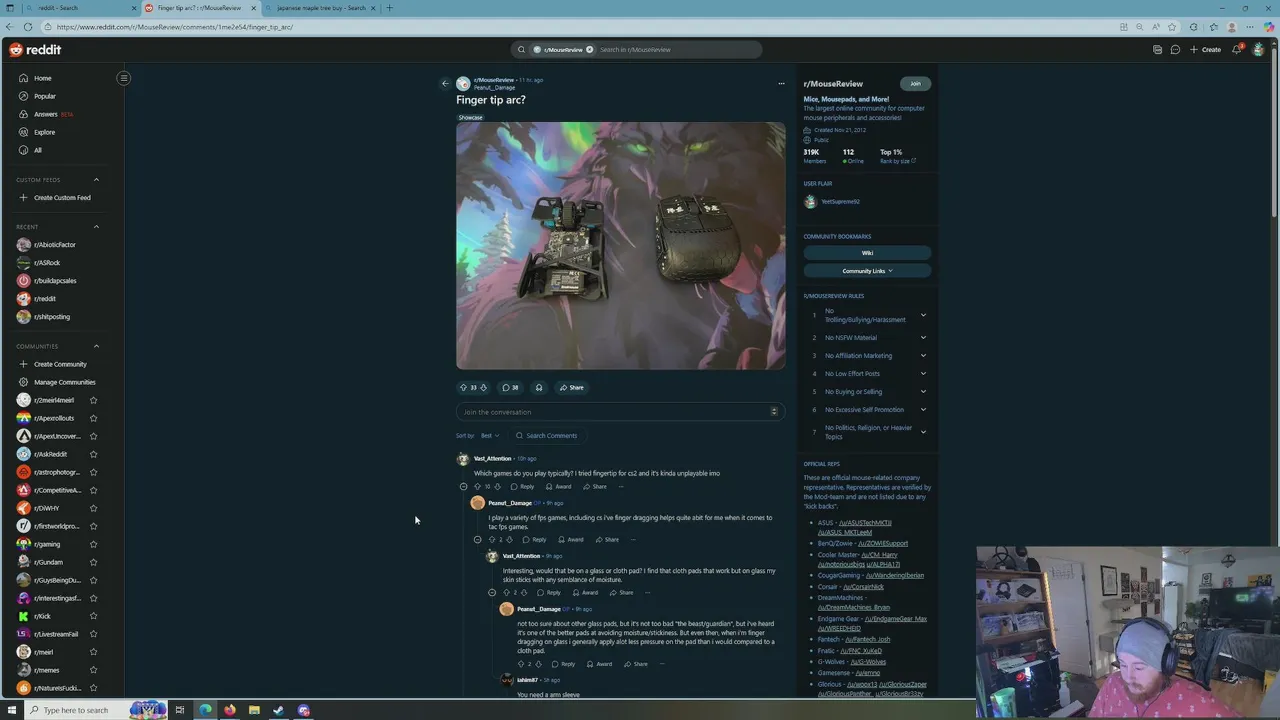Favorite r/Apexrollouts with its star
1280x720 pixels.
pyautogui.click(x=93, y=418)
